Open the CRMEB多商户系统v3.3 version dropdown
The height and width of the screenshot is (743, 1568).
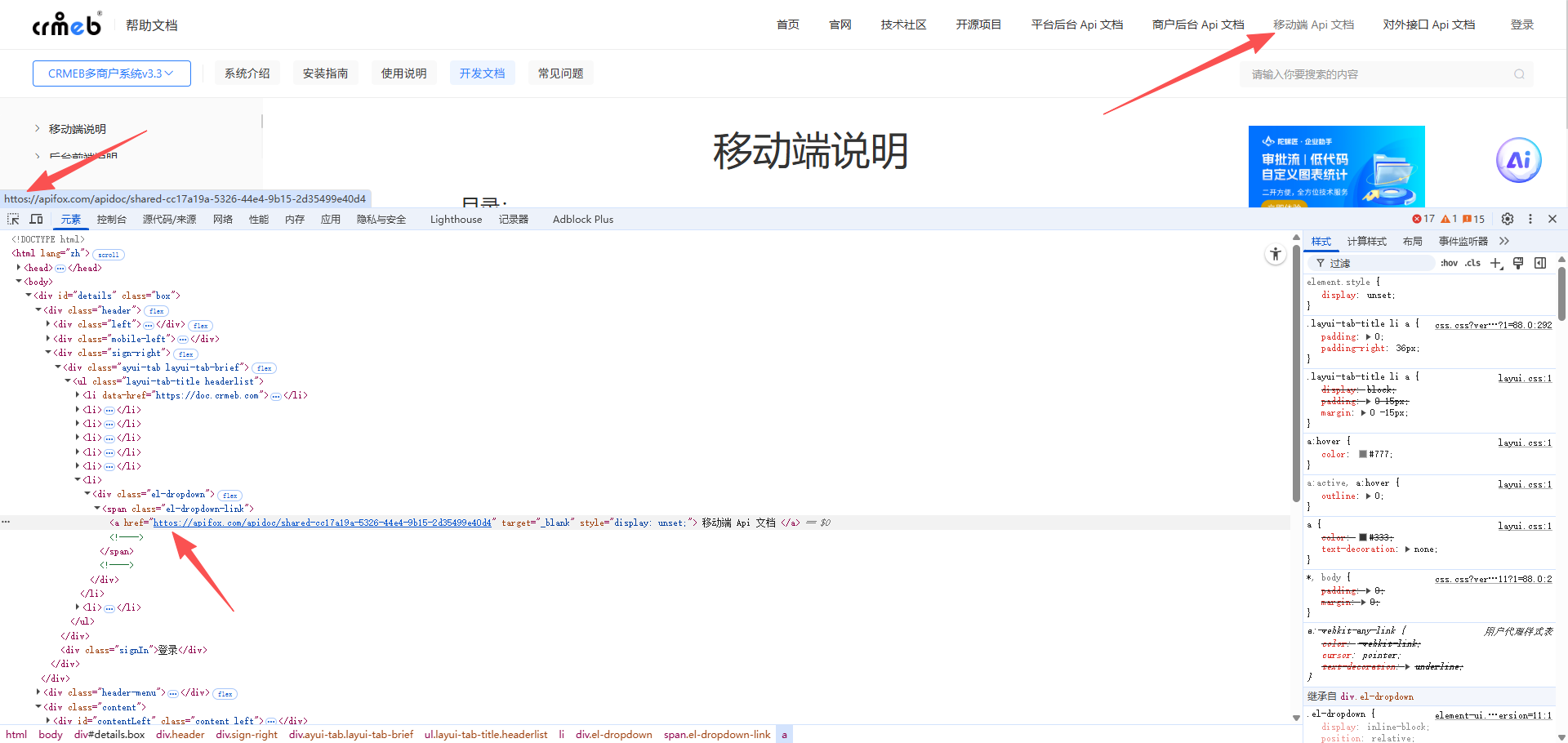point(111,73)
